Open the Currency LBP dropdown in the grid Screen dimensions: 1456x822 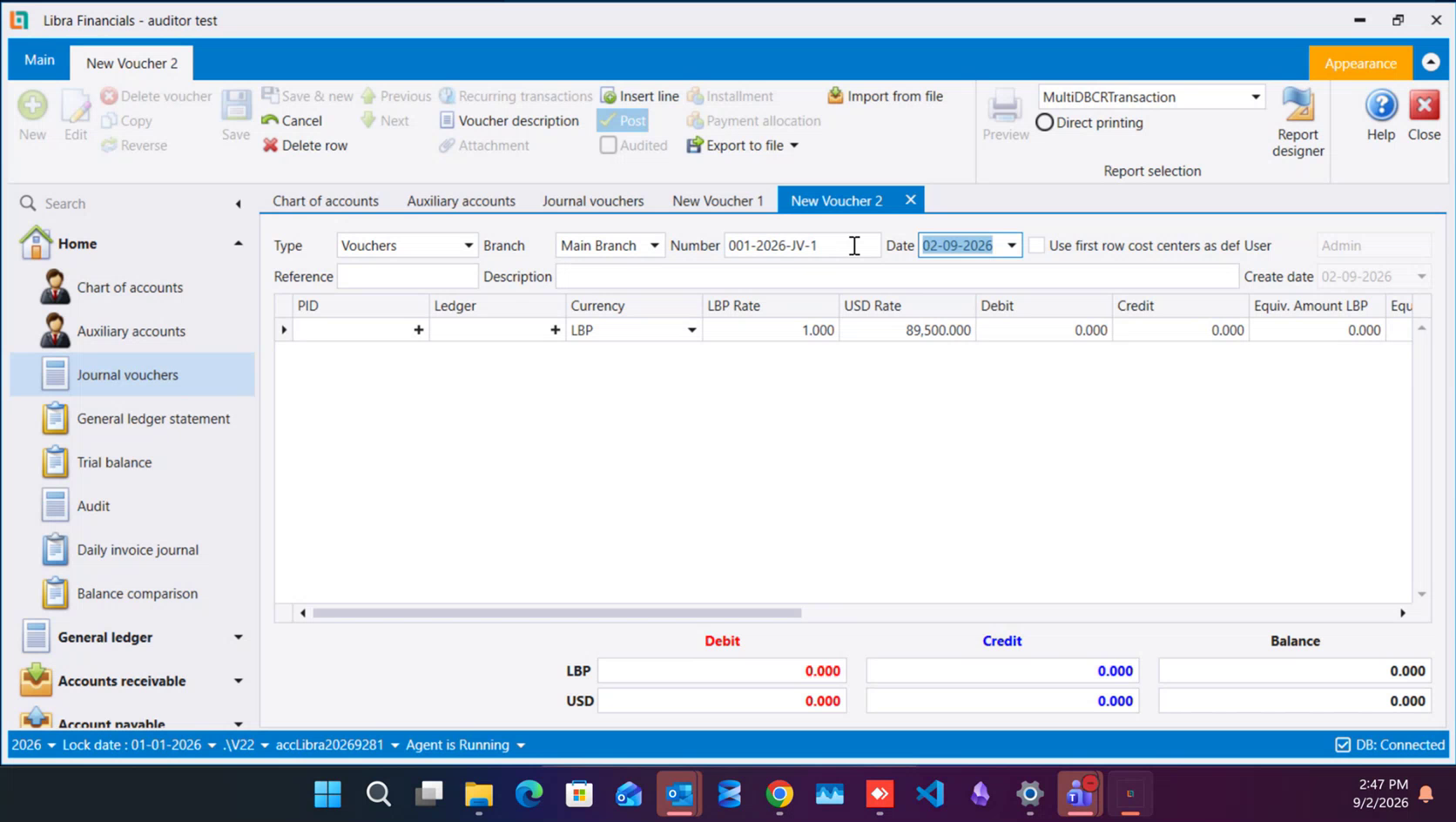691,330
